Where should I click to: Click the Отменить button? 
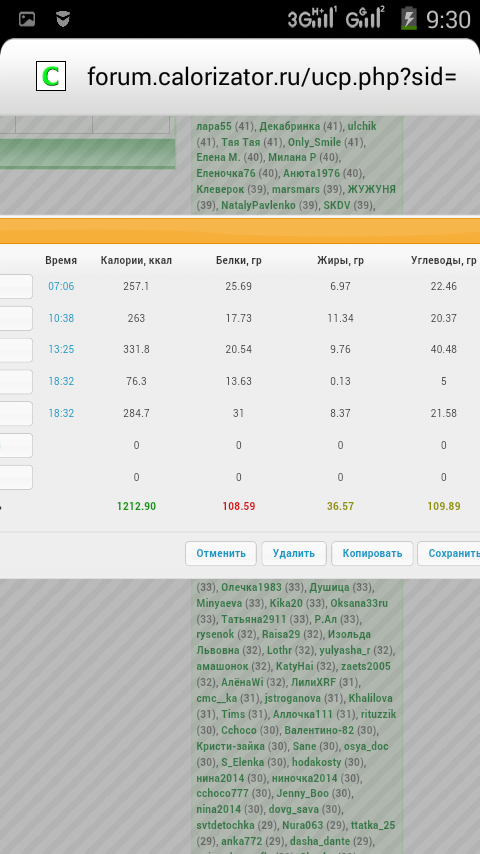[x=221, y=553]
